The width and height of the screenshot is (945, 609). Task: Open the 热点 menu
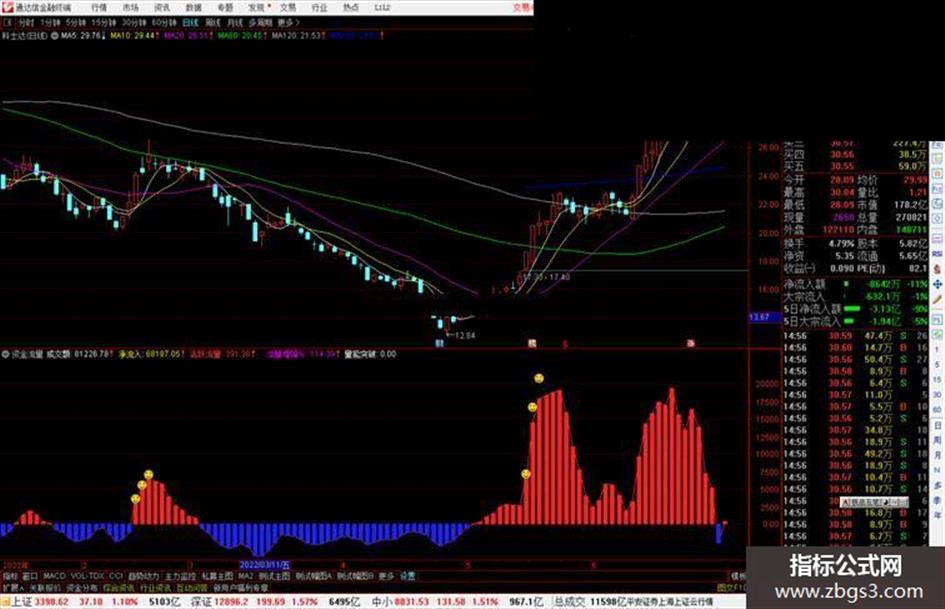(x=351, y=7)
